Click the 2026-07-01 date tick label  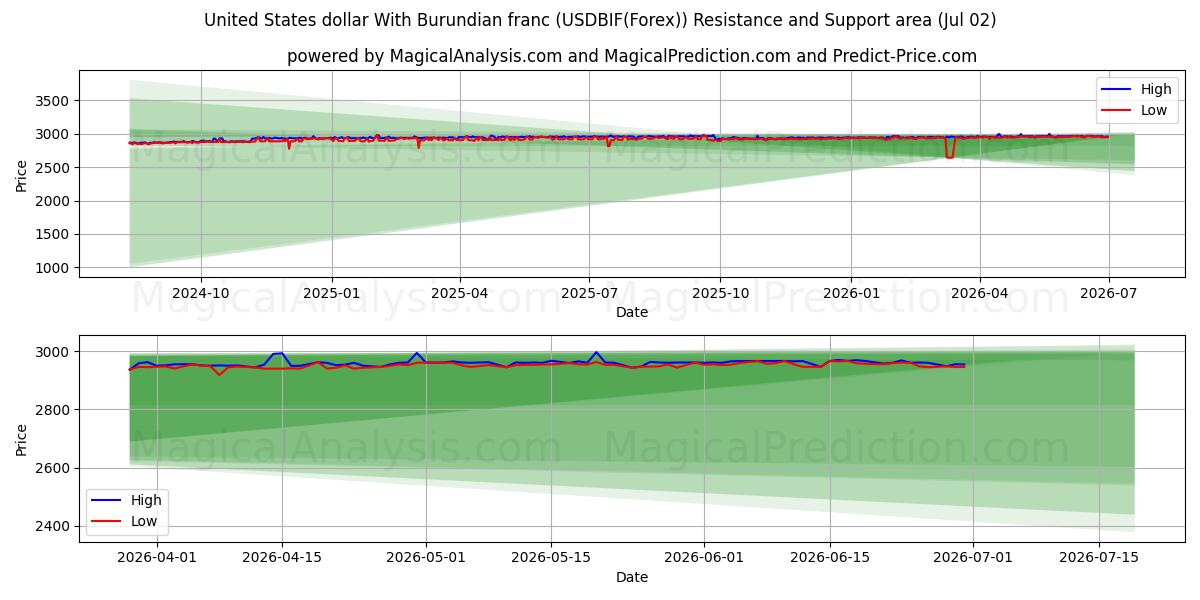(x=973, y=557)
